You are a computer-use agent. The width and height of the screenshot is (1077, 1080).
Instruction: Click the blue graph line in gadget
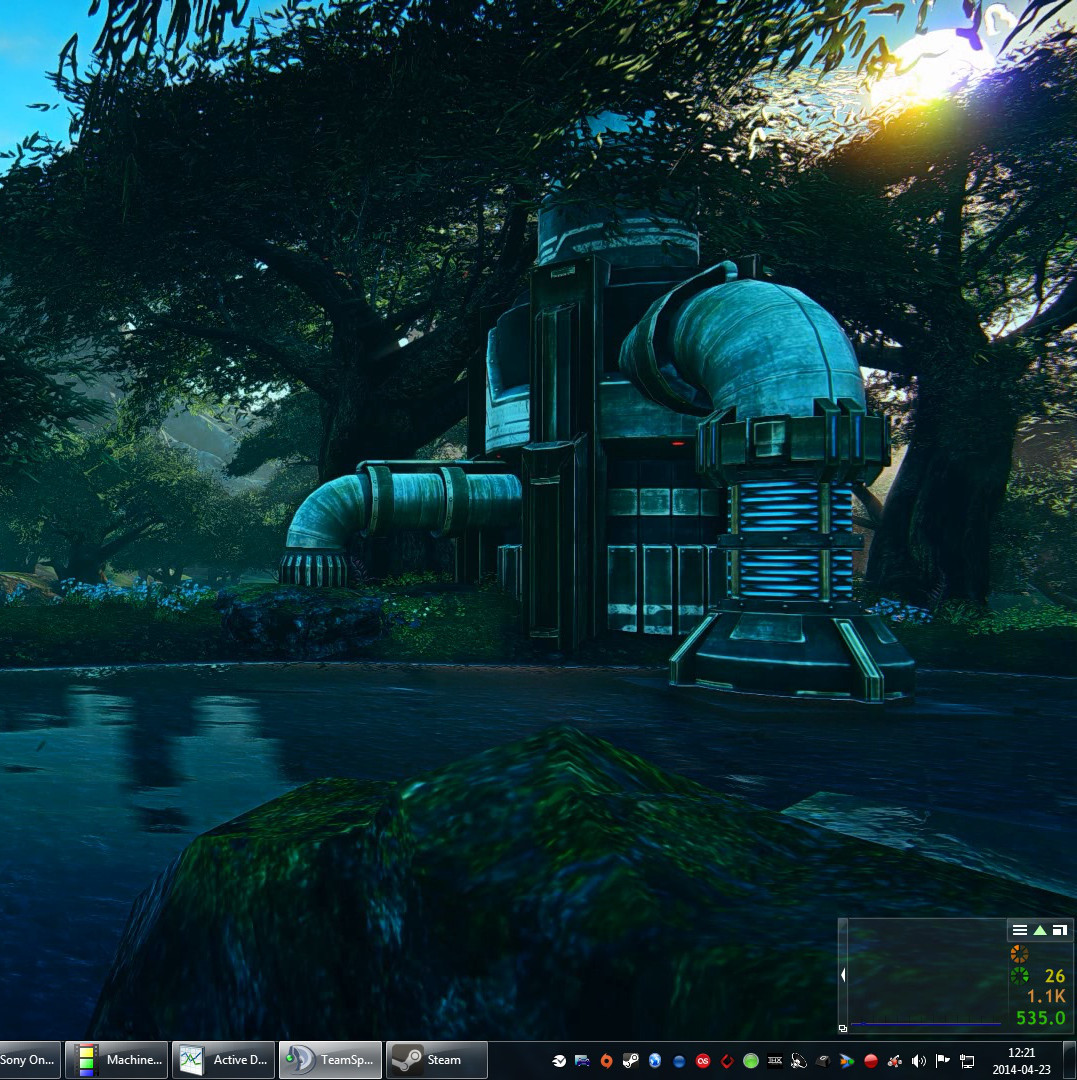click(x=925, y=1023)
